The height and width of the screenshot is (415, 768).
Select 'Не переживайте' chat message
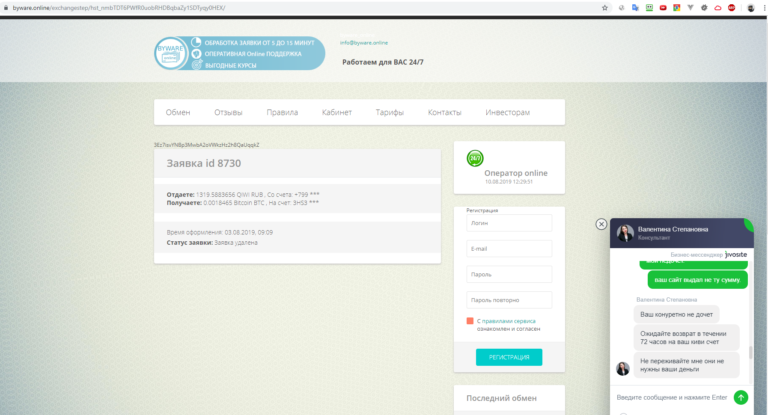click(x=686, y=365)
